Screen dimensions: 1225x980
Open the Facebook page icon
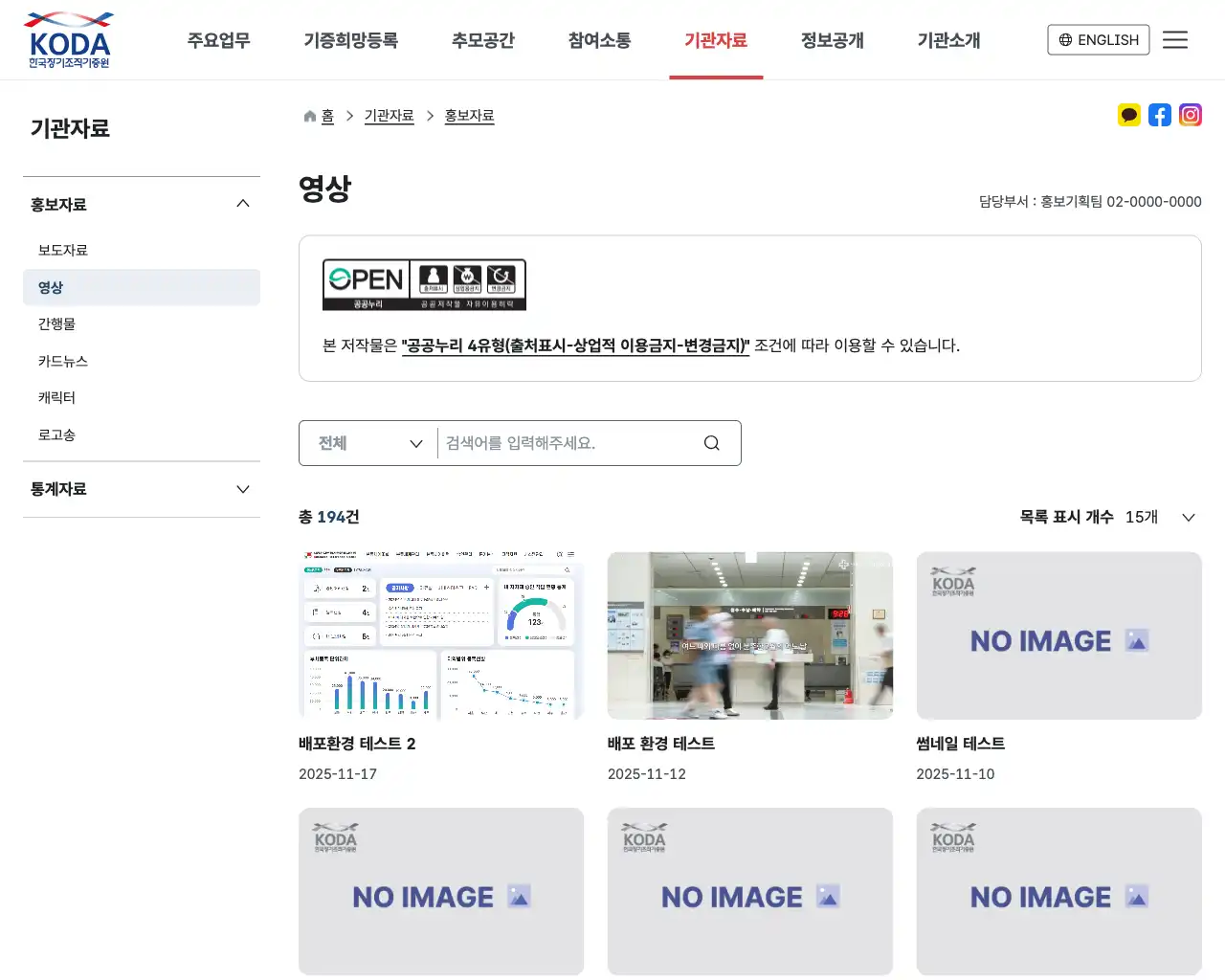coord(1160,115)
